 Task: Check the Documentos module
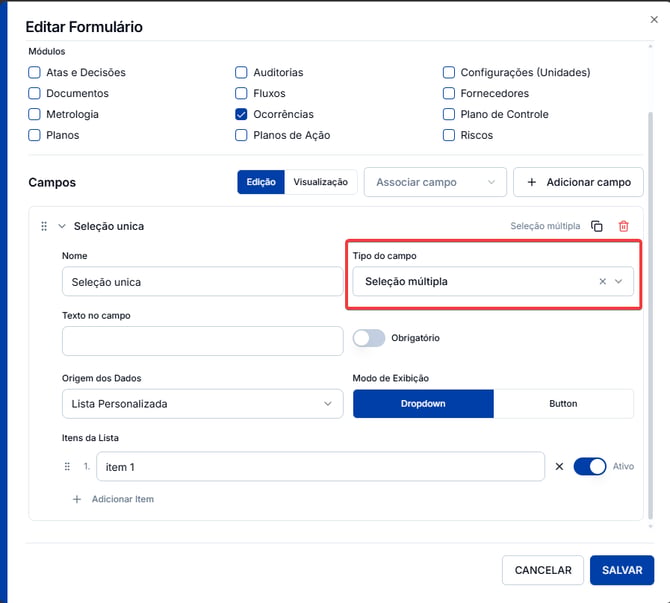pos(34,93)
